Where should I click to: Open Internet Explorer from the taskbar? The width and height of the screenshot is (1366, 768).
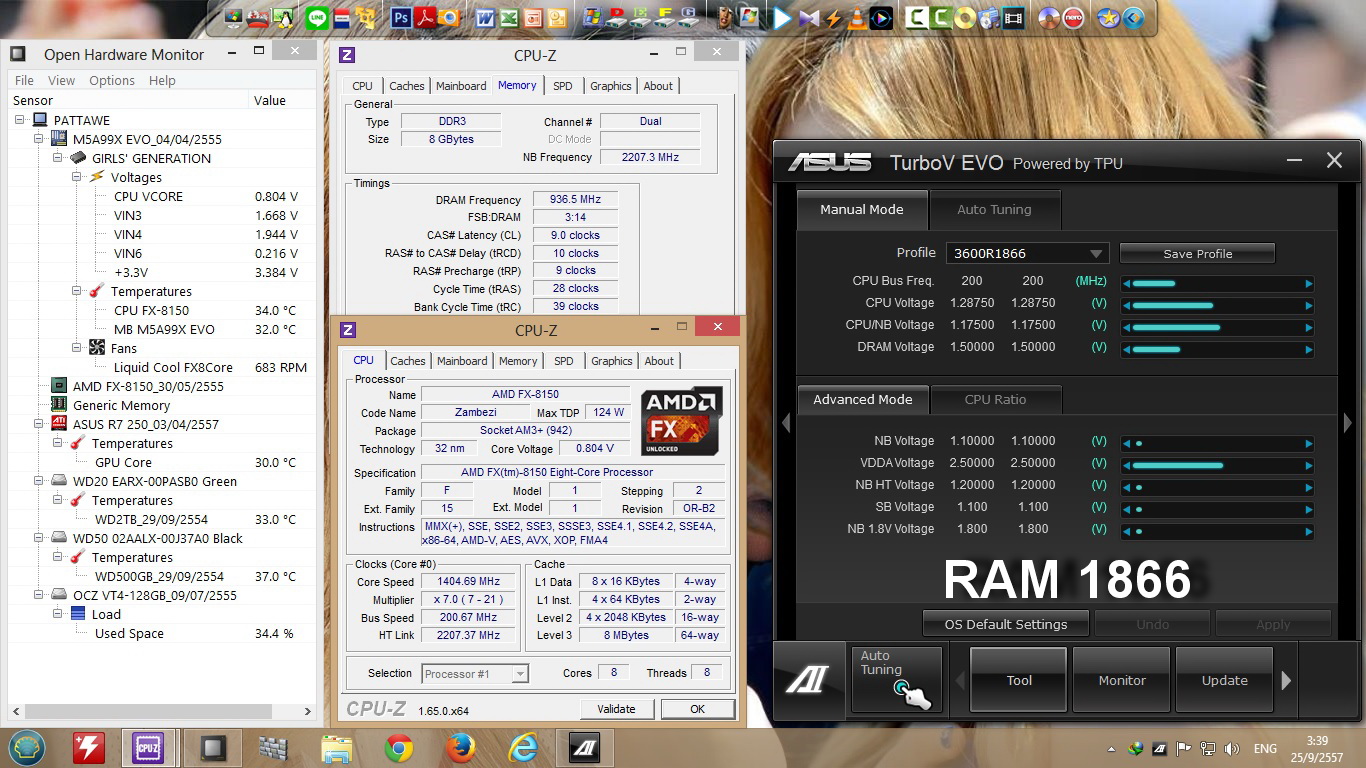[x=523, y=748]
